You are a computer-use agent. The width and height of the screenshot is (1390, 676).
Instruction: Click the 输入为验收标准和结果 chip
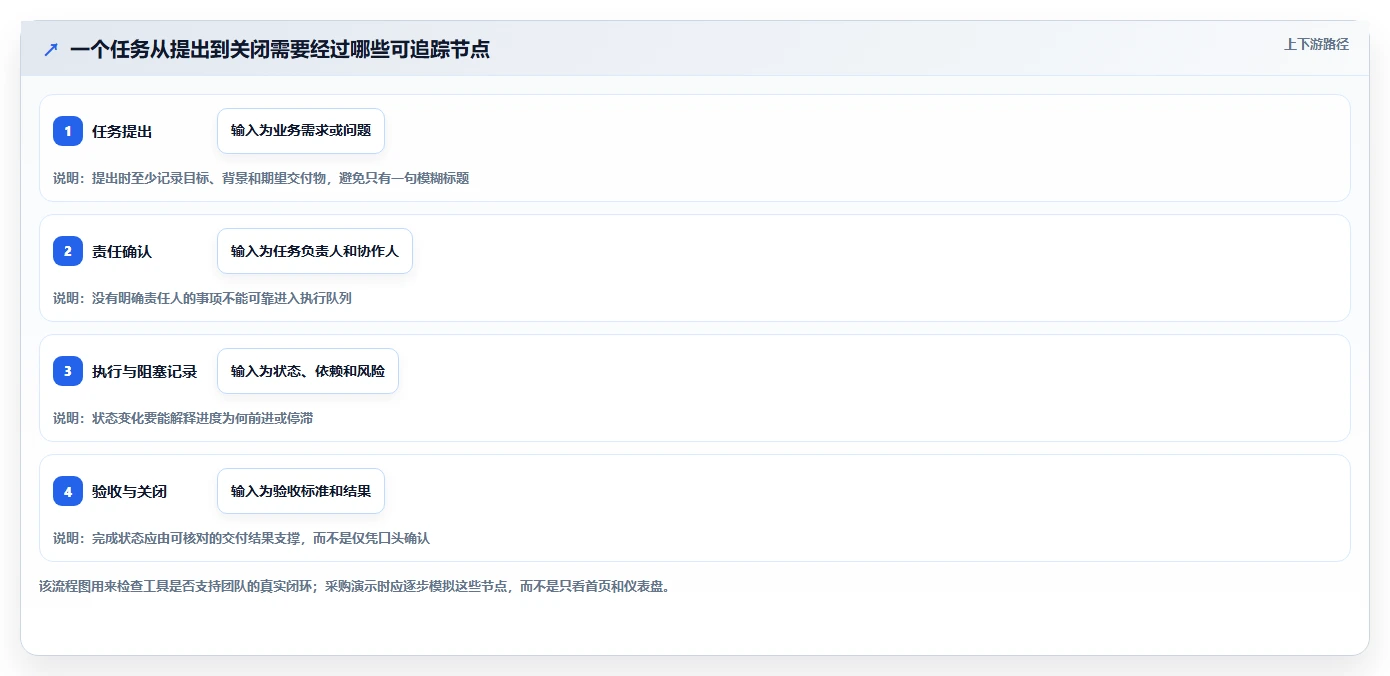(x=301, y=491)
